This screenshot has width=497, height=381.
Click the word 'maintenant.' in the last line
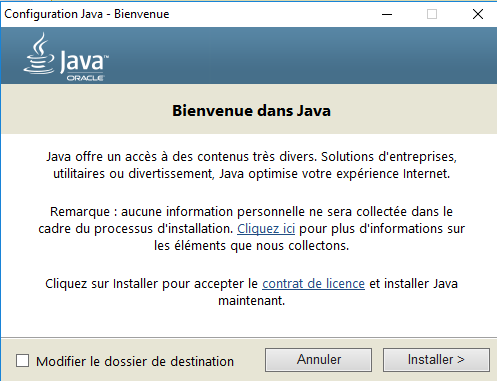tap(252, 301)
